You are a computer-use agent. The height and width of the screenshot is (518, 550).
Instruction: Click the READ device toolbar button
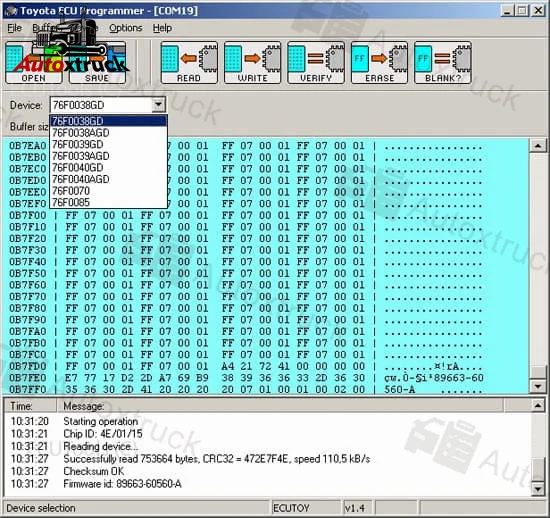click(x=189, y=62)
